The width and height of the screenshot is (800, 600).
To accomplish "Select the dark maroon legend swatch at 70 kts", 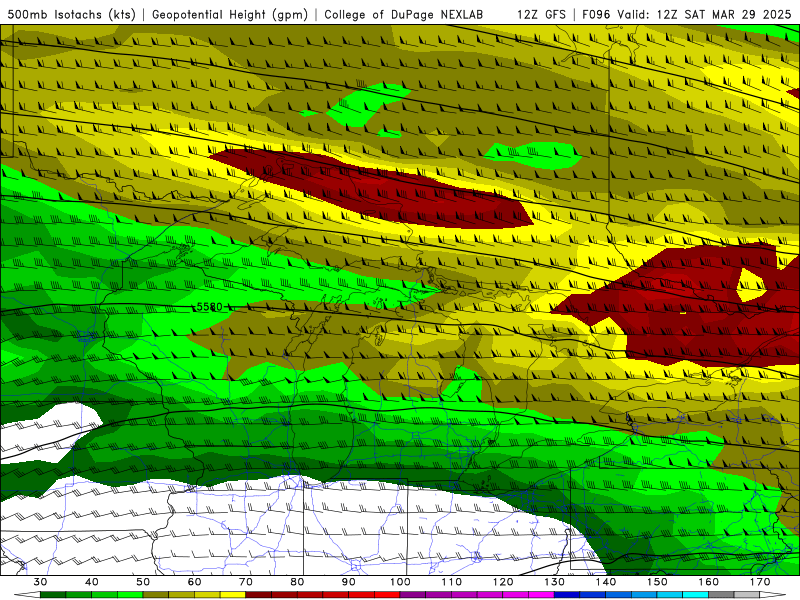I will click(x=259, y=595).
